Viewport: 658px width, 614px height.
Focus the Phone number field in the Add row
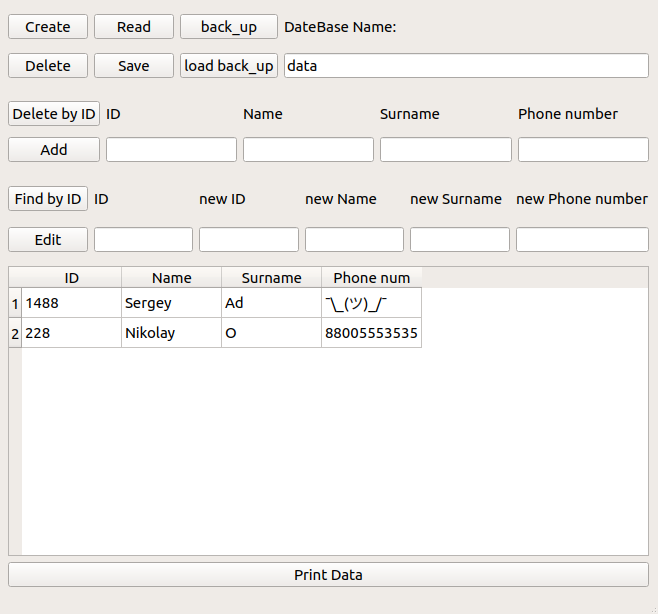583,149
